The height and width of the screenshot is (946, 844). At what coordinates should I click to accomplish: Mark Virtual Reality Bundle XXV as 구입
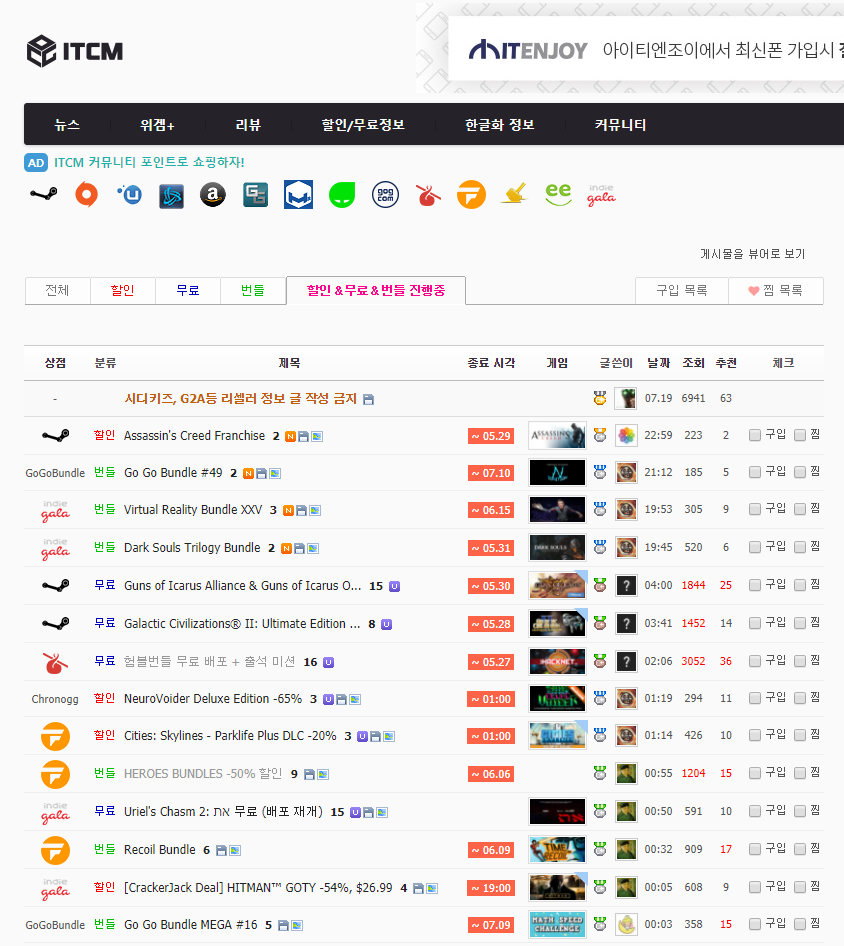click(x=755, y=509)
